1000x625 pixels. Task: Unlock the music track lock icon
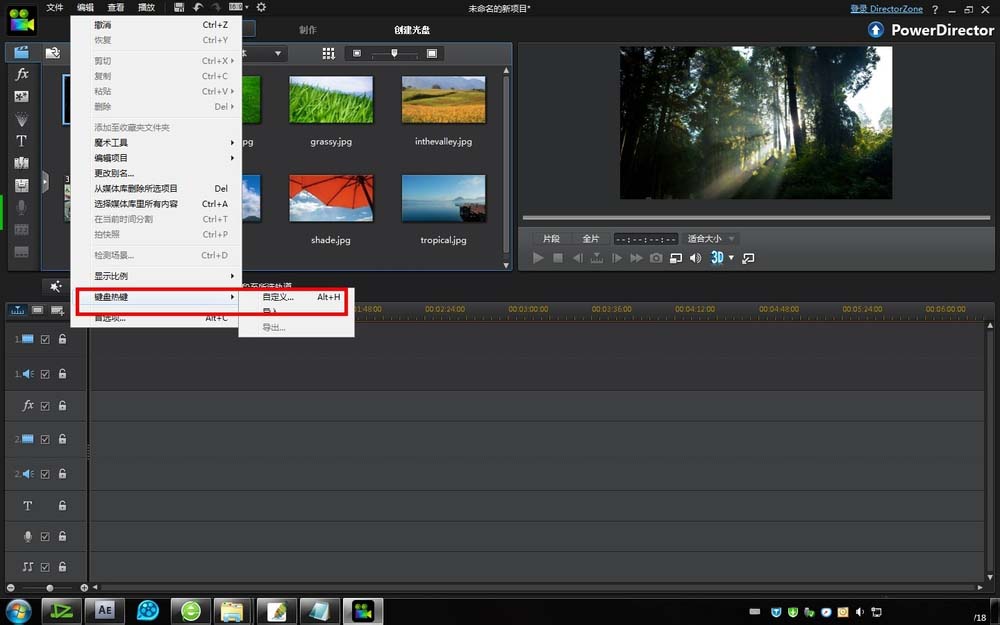[x=62, y=567]
